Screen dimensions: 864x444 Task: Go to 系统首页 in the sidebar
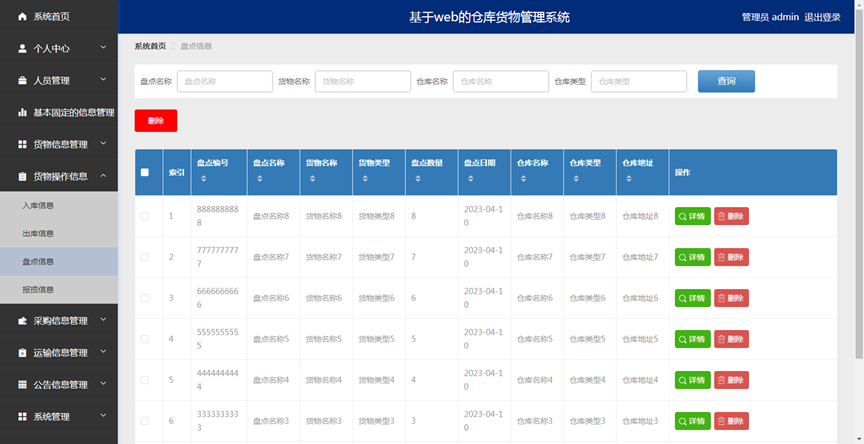pyautogui.click(x=59, y=17)
